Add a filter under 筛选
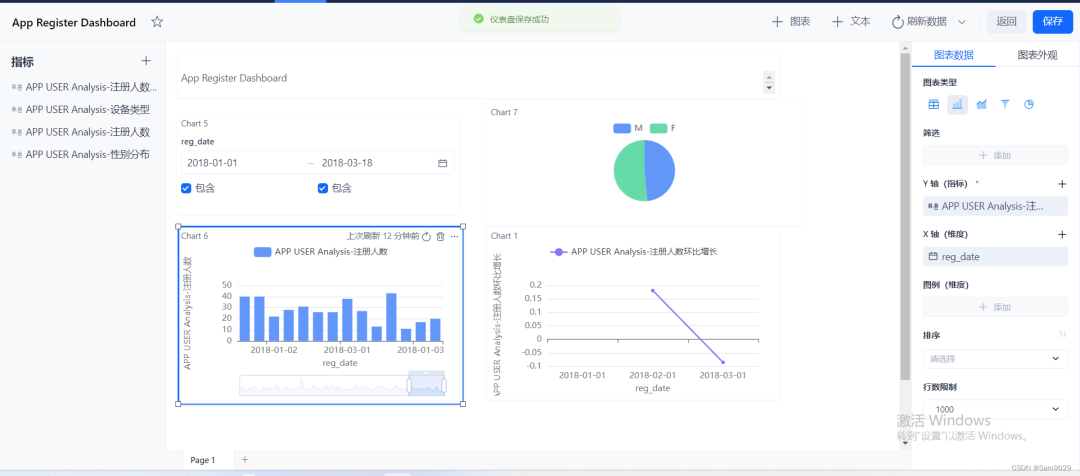Image resolution: width=1080 pixels, height=476 pixels. pyautogui.click(x=995, y=156)
